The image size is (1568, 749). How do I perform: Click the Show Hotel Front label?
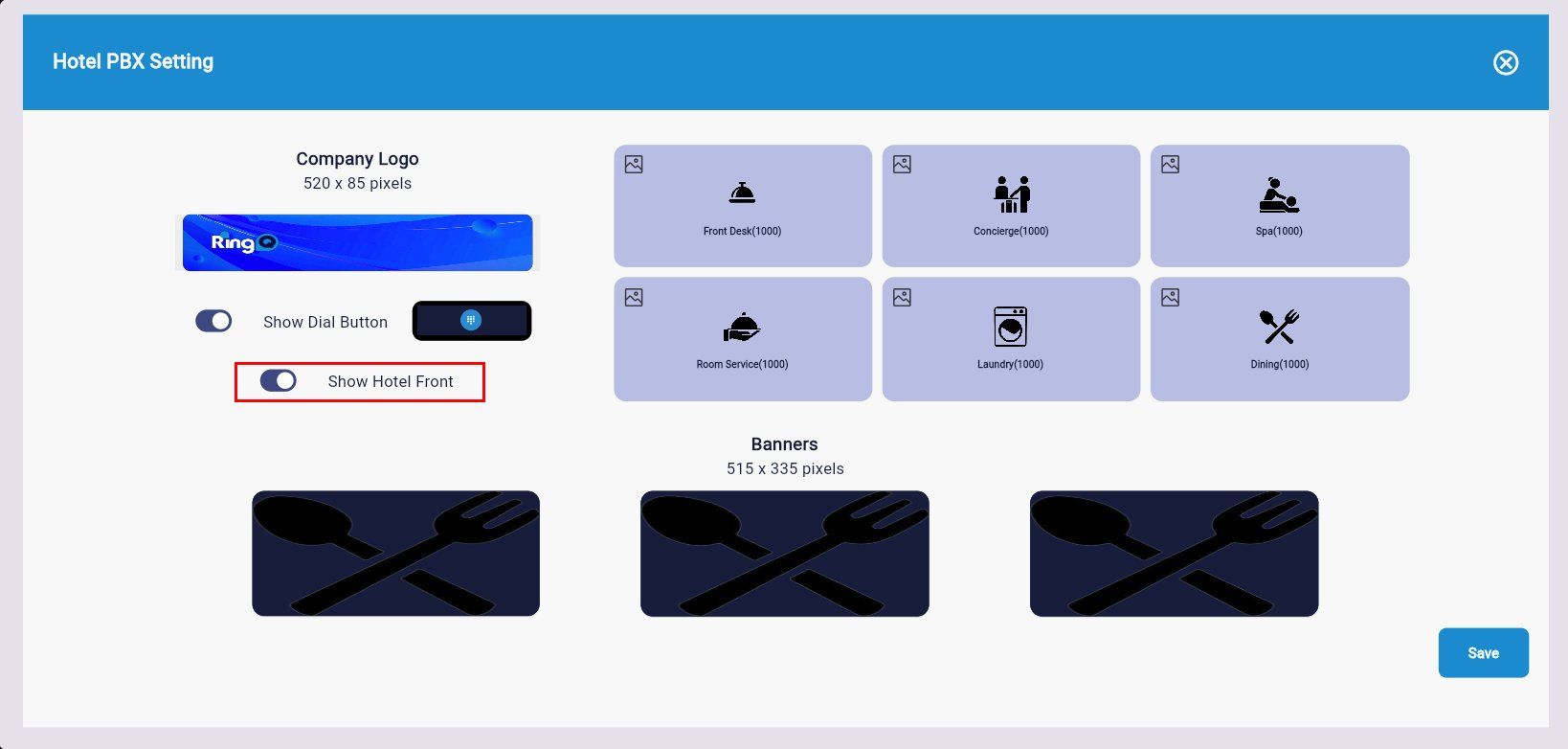click(x=391, y=381)
